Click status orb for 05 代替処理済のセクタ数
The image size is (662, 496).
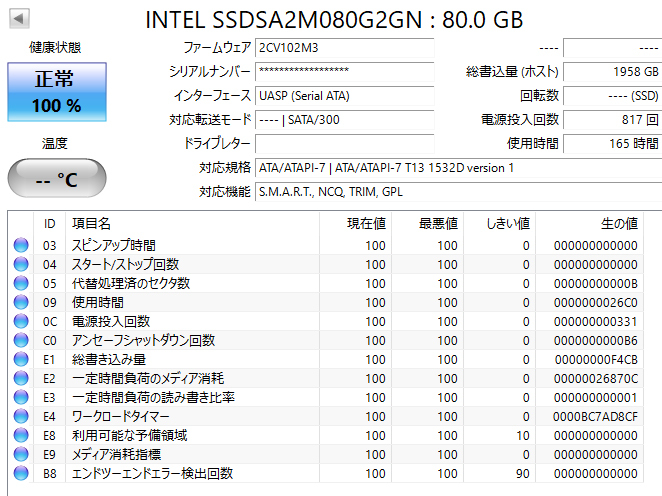(x=21, y=283)
